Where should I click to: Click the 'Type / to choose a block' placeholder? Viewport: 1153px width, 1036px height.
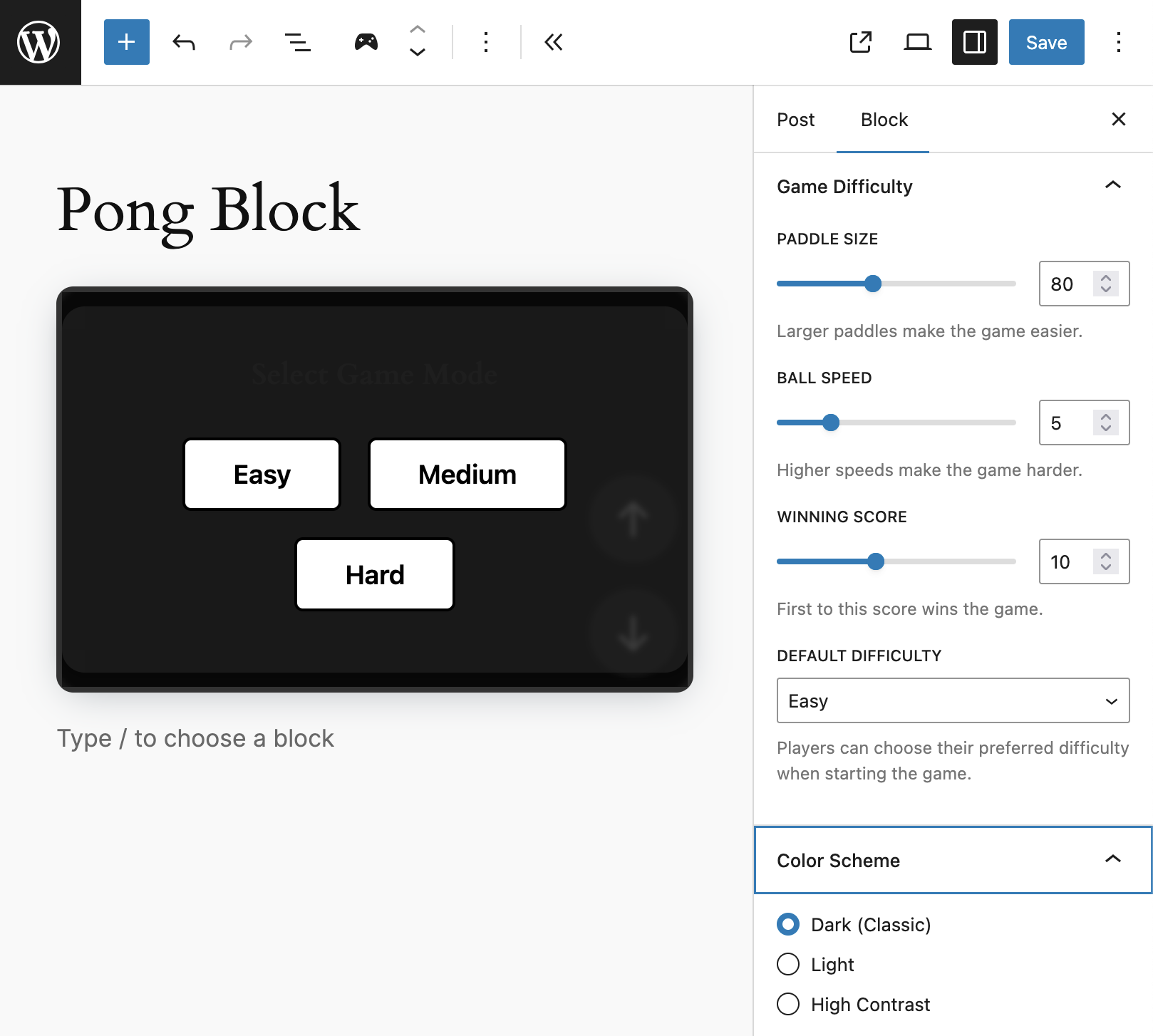pyautogui.click(x=195, y=738)
